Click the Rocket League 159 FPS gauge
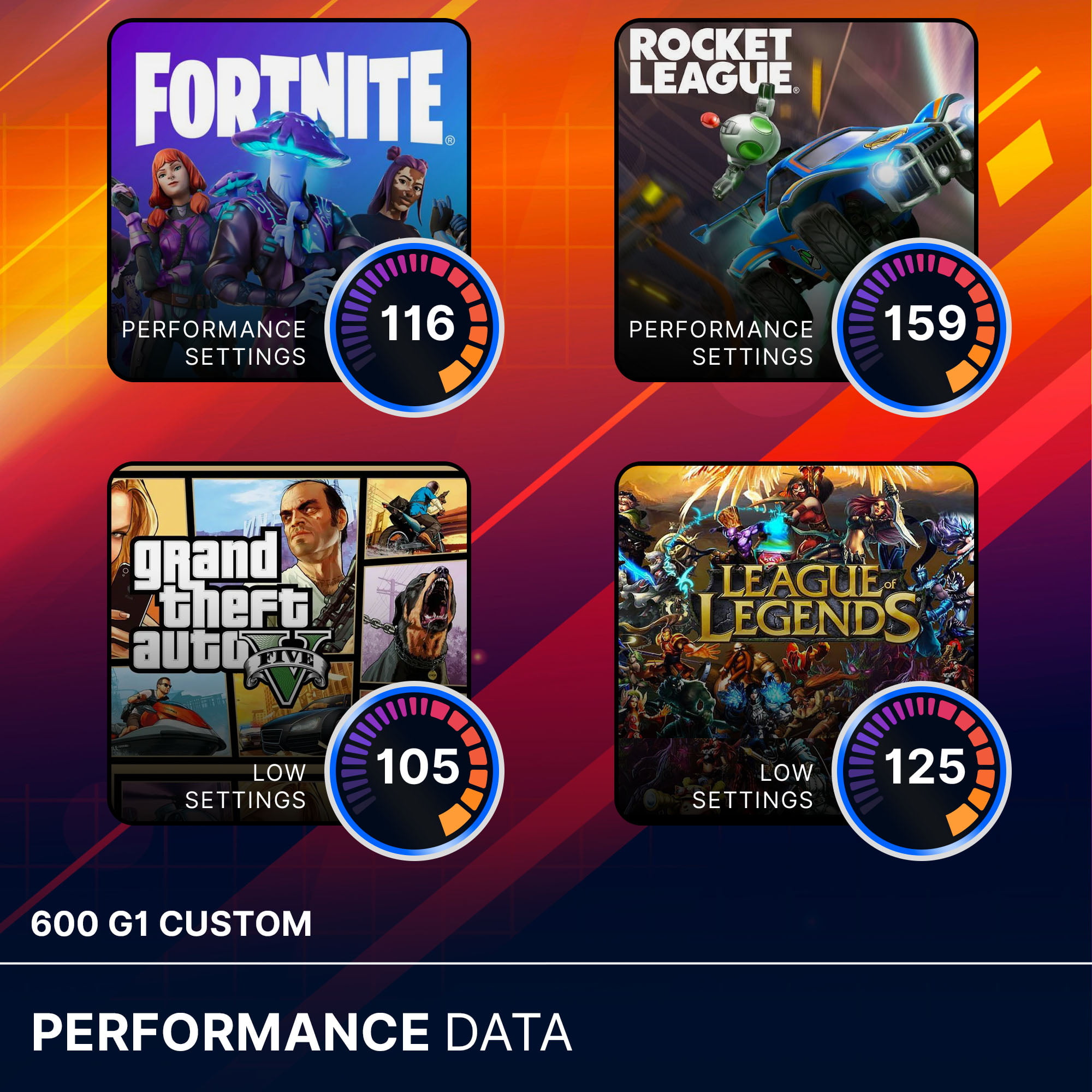The width and height of the screenshot is (1092, 1092). click(x=922, y=327)
